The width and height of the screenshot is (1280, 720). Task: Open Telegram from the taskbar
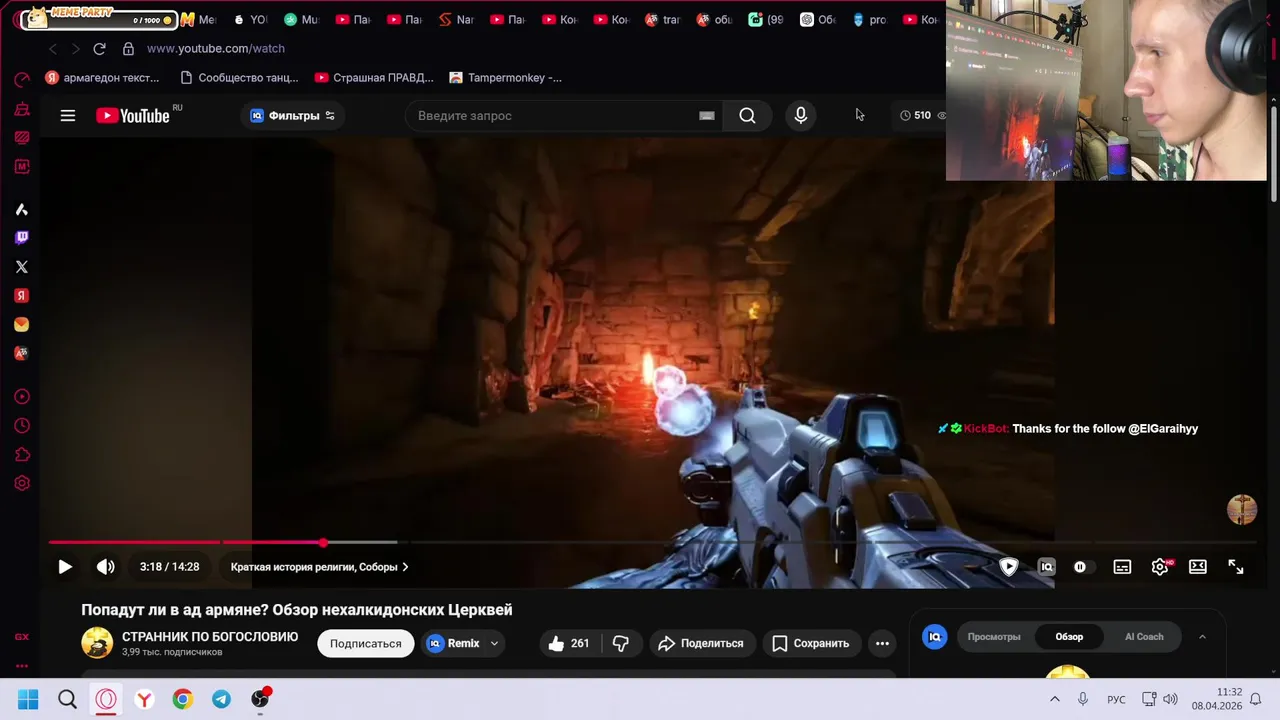coord(221,699)
